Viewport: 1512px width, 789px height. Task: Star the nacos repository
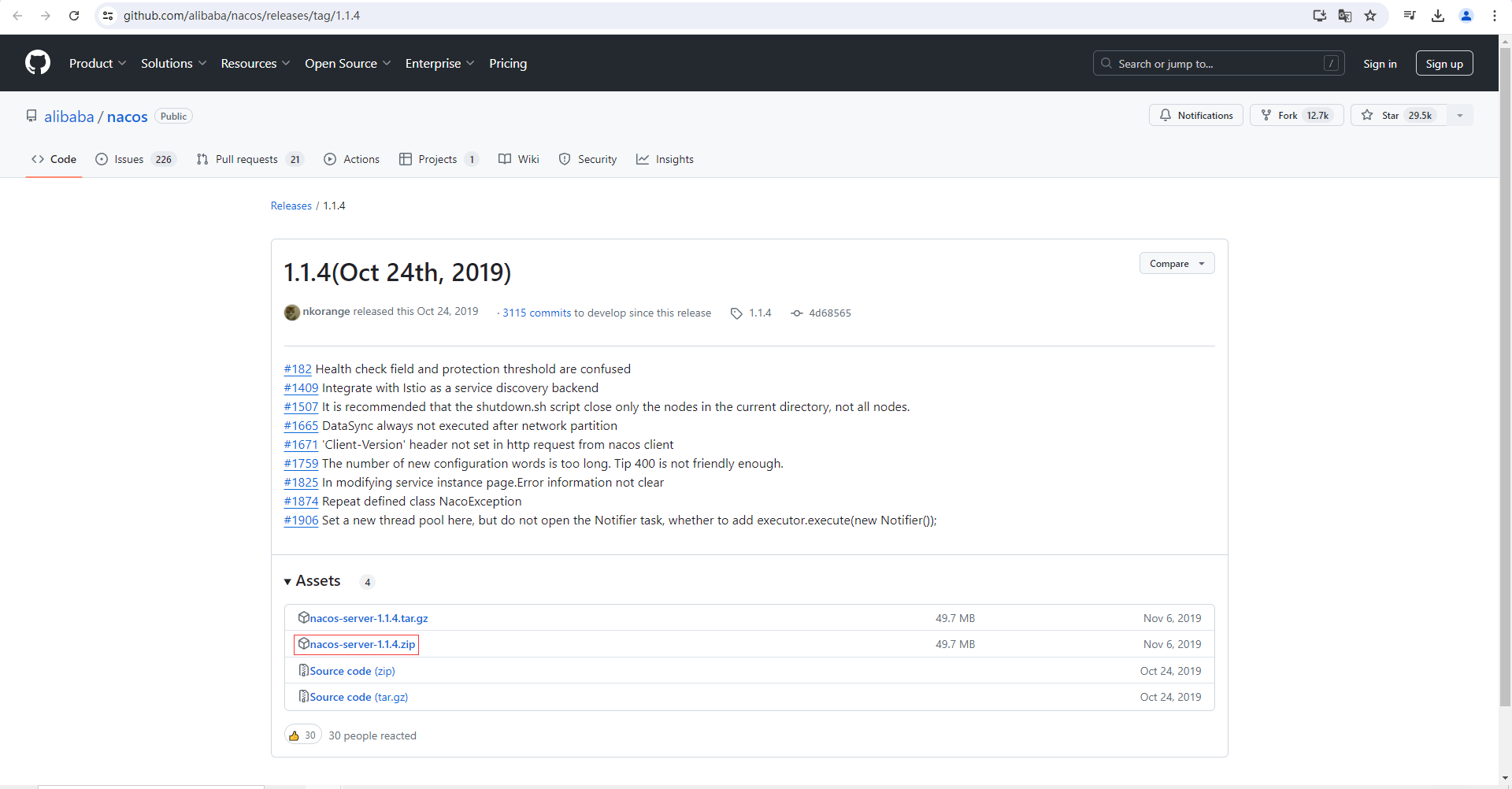(x=1399, y=115)
